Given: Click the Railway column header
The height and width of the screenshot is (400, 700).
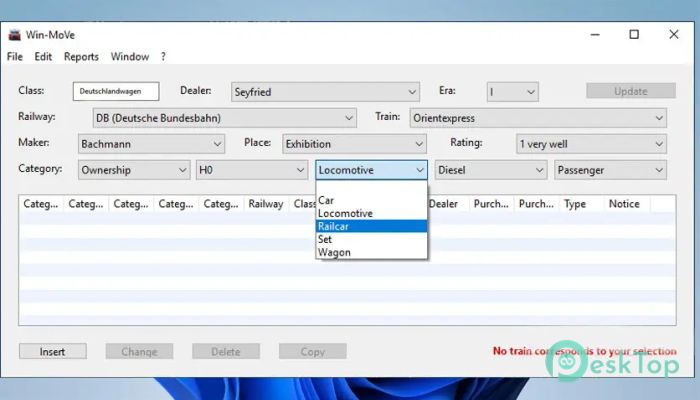Looking at the screenshot, I should (266, 204).
